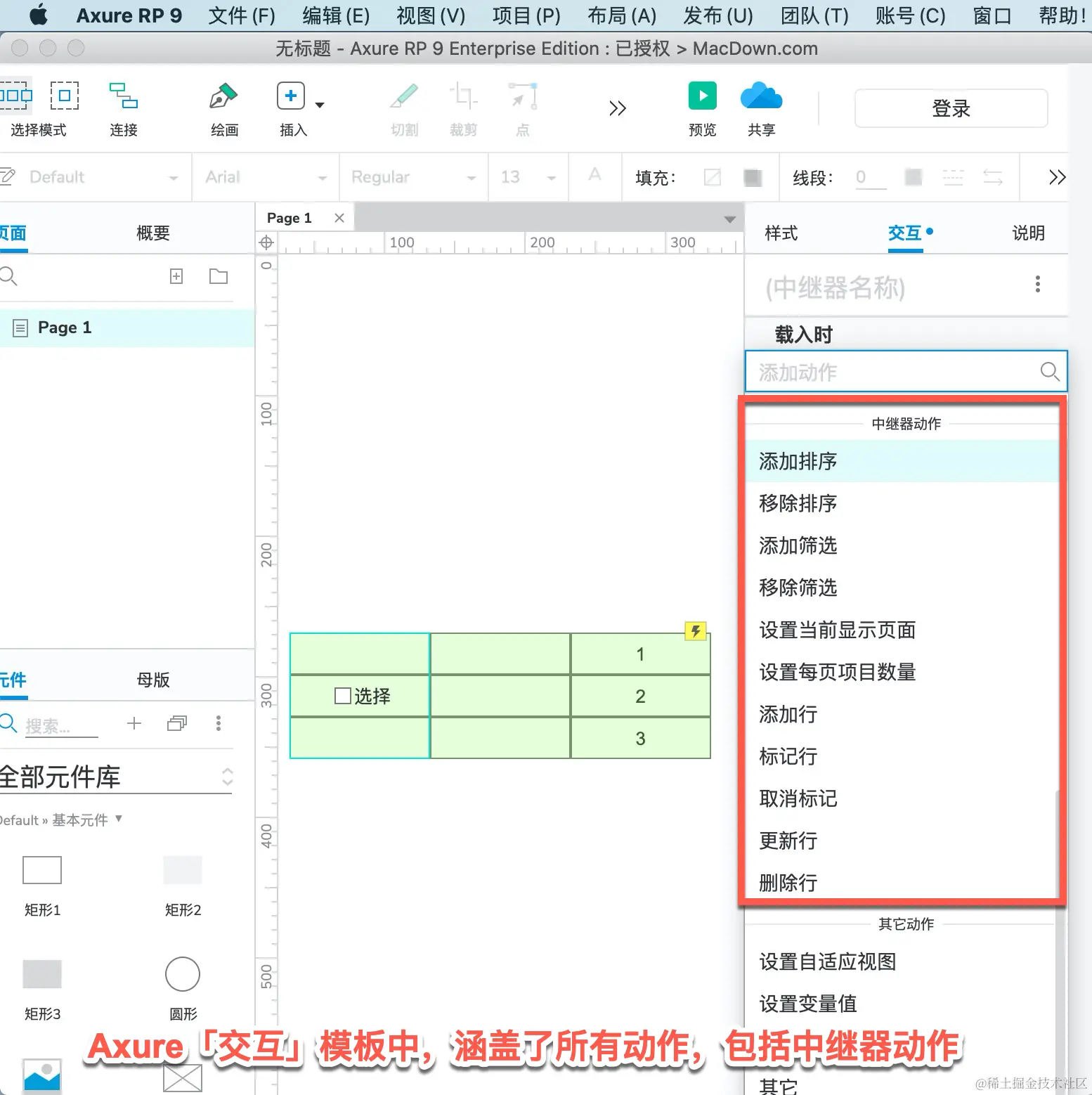
Task: Choose 删除行 action
Action: (902, 882)
